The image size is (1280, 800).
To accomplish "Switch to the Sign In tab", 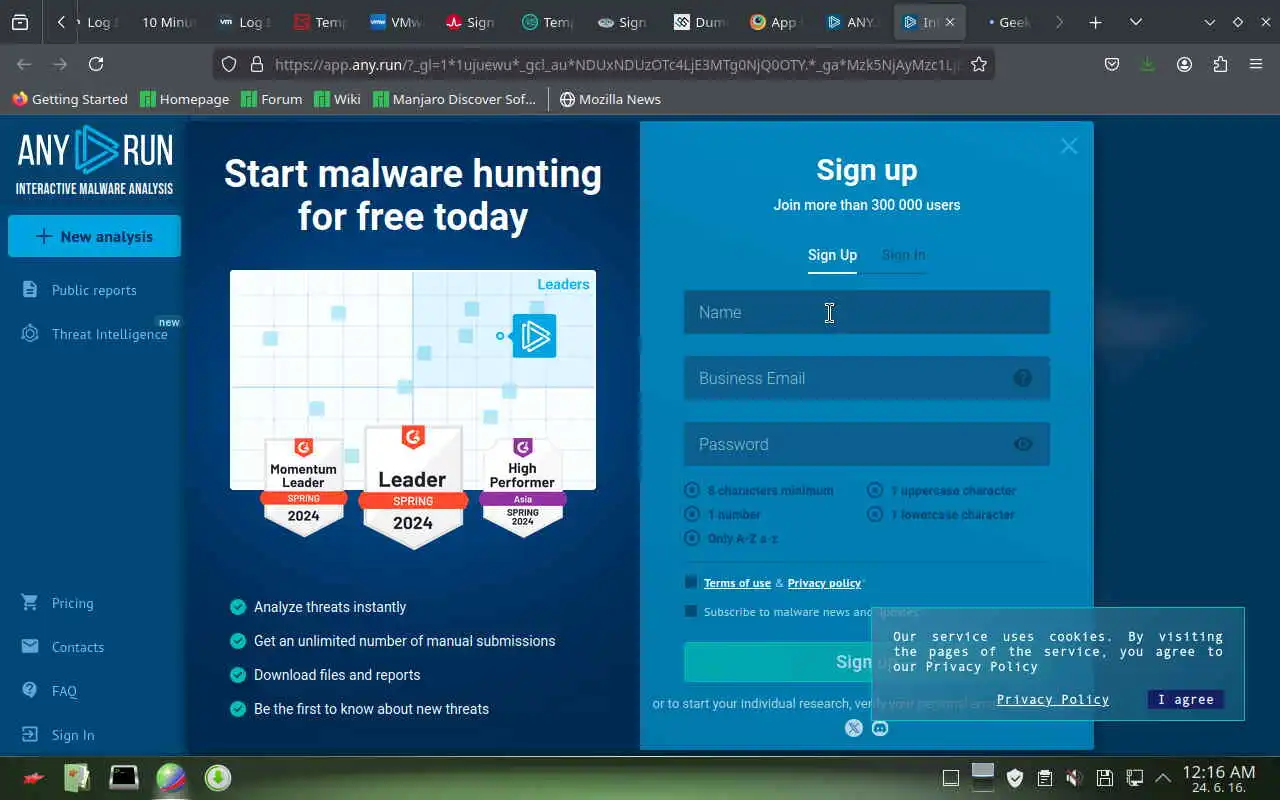I will (903, 255).
